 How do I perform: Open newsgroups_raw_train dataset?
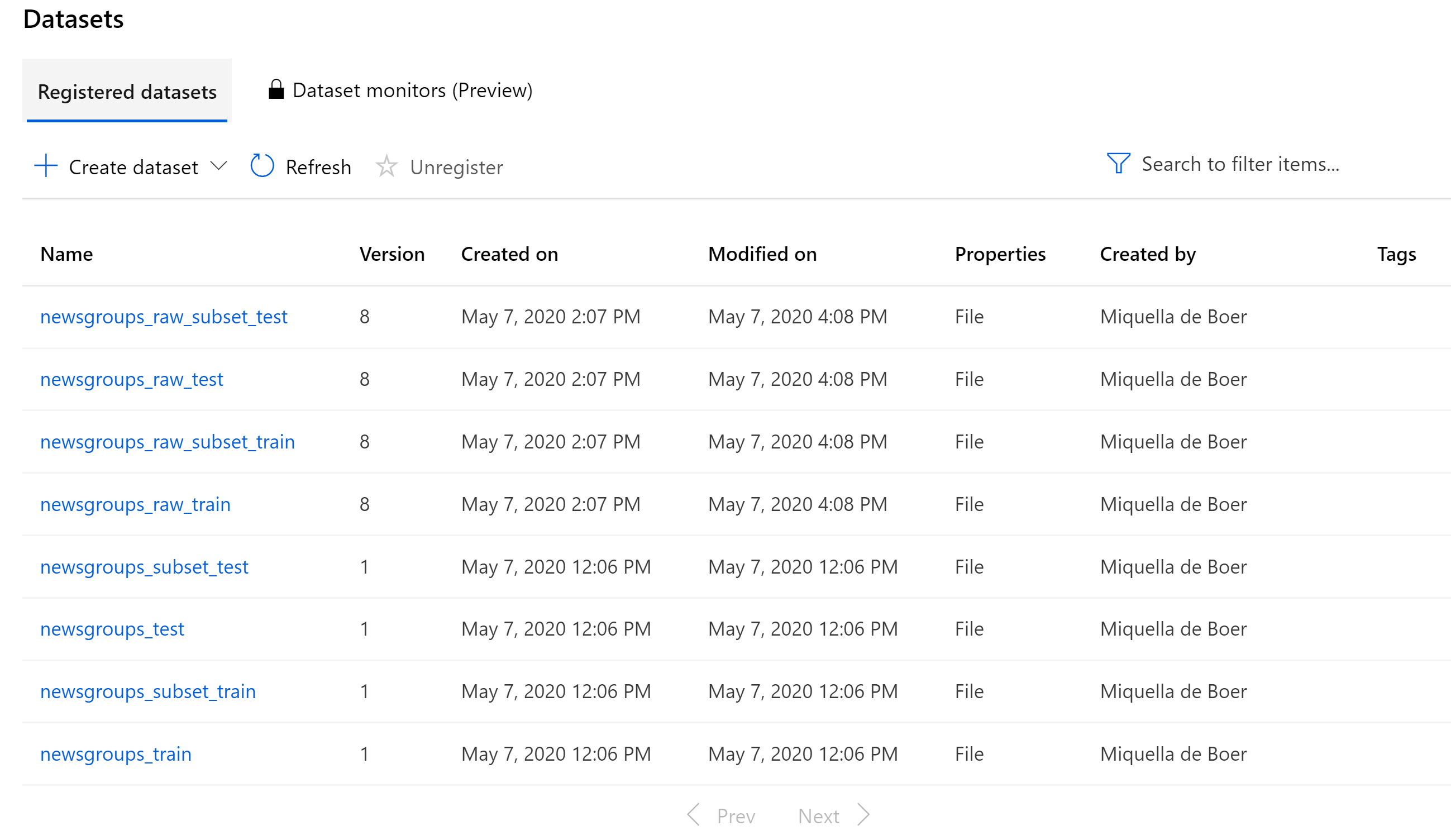pos(135,504)
